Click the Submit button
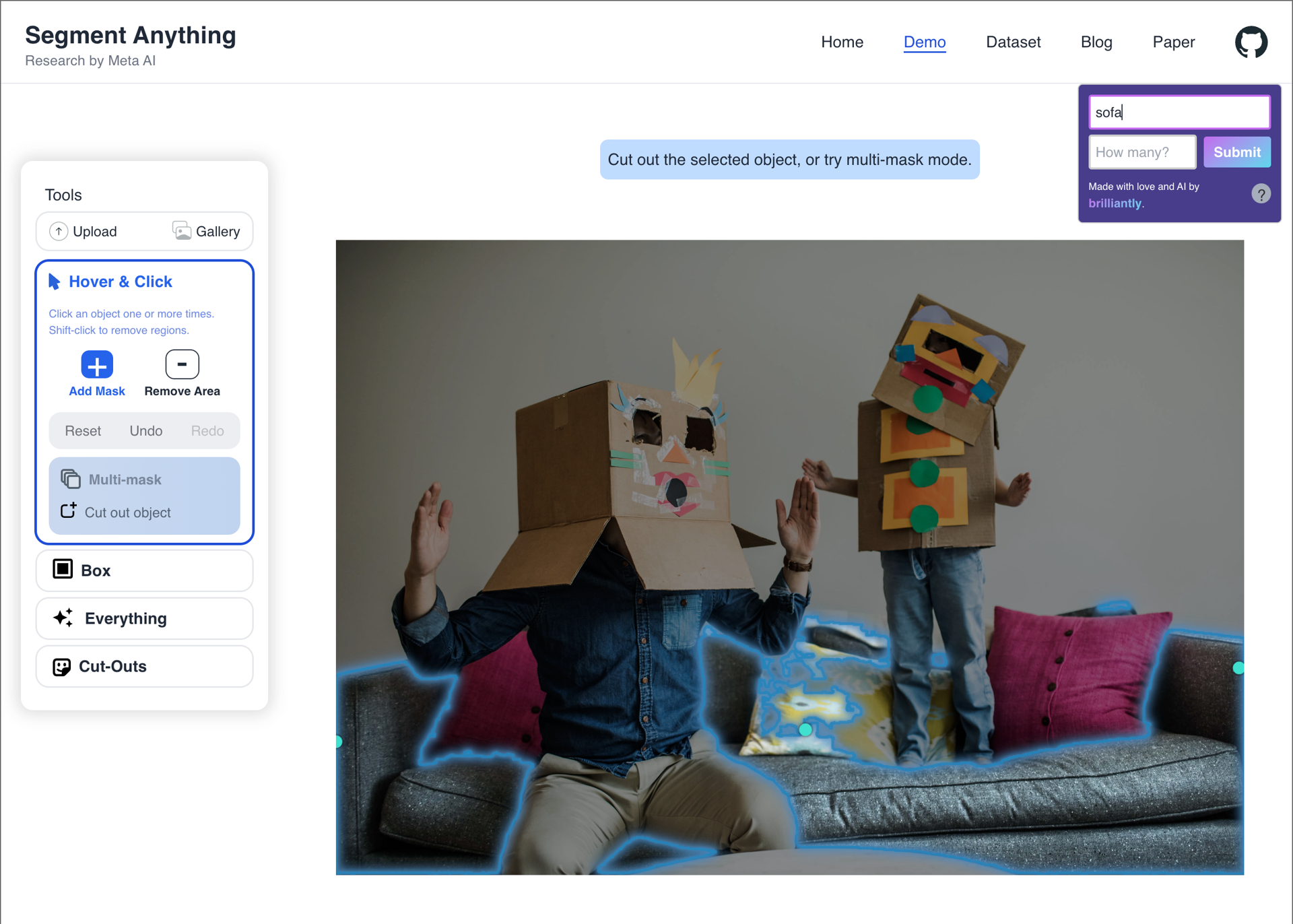The height and width of the screenshot is (924, 1293). click(x=1236, y=152)
